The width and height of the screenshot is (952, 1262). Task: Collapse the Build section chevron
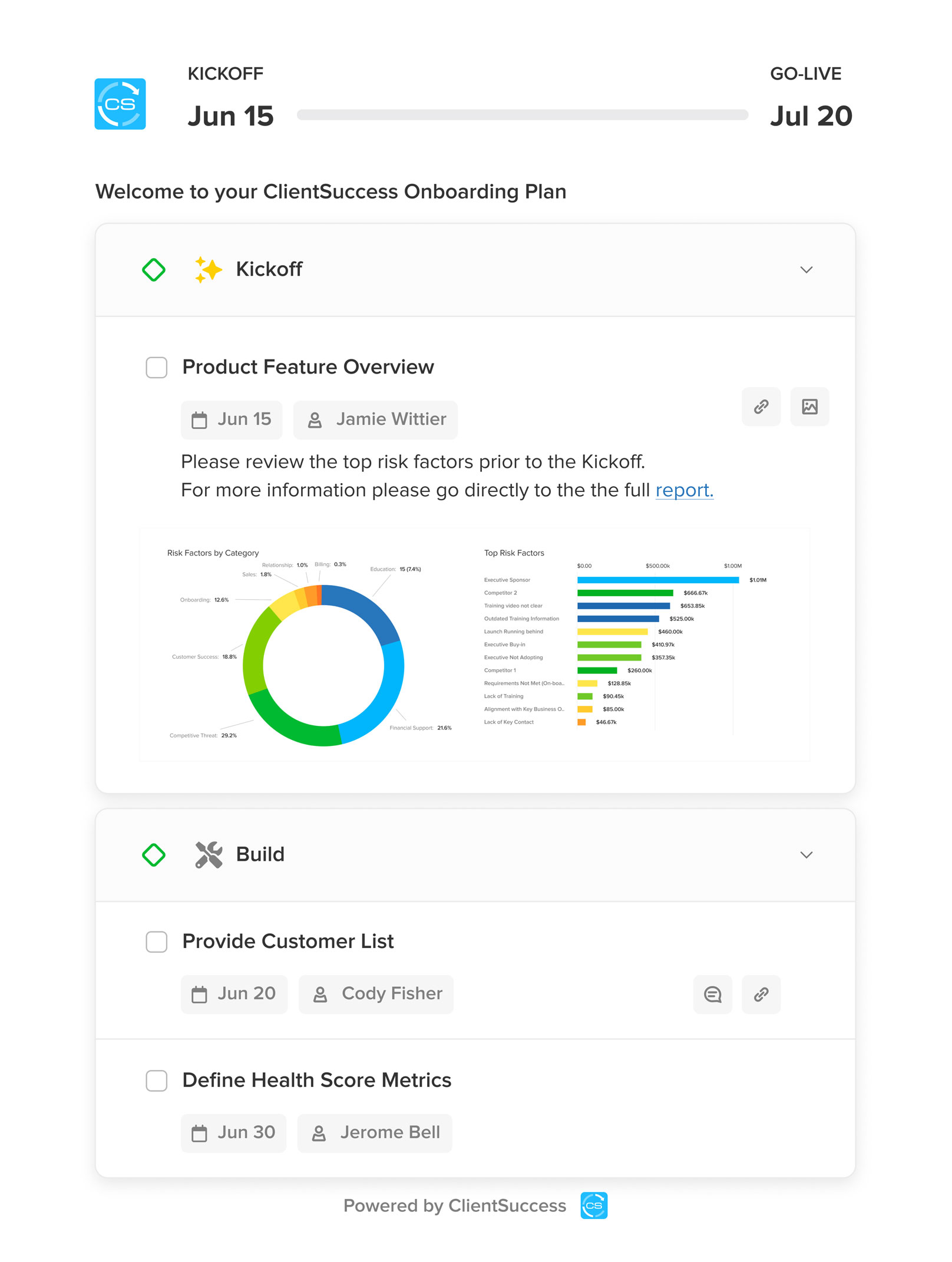808,854
